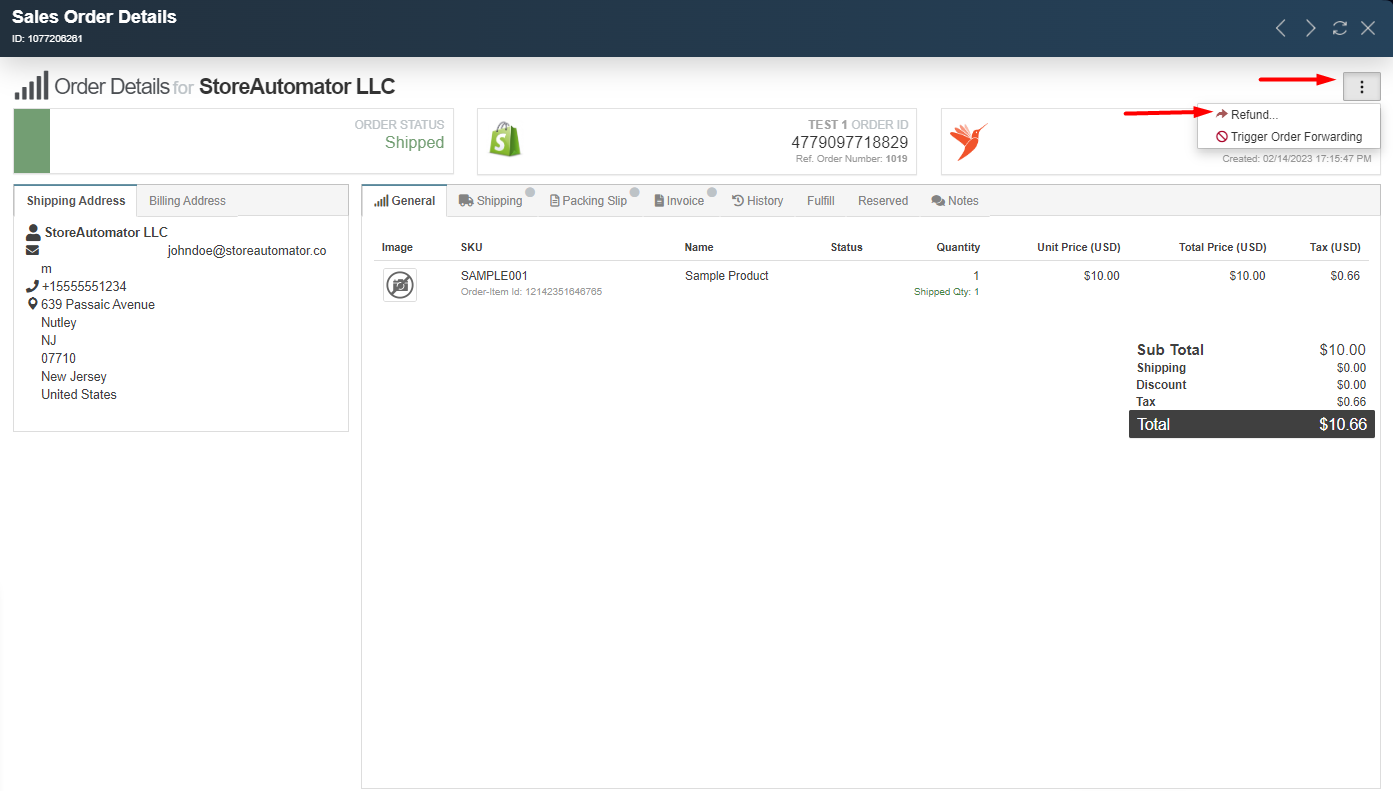Screen dimensions: 1393x791
Task: Click the signal bars icon beside Order Details
Action: coord(31,87)
